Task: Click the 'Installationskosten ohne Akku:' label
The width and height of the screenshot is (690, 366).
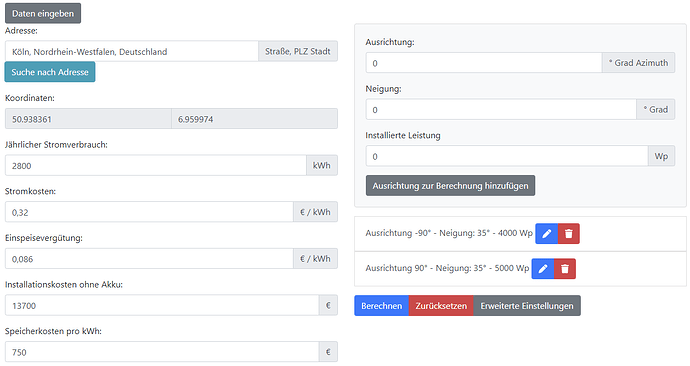Action: coord(64,285)
